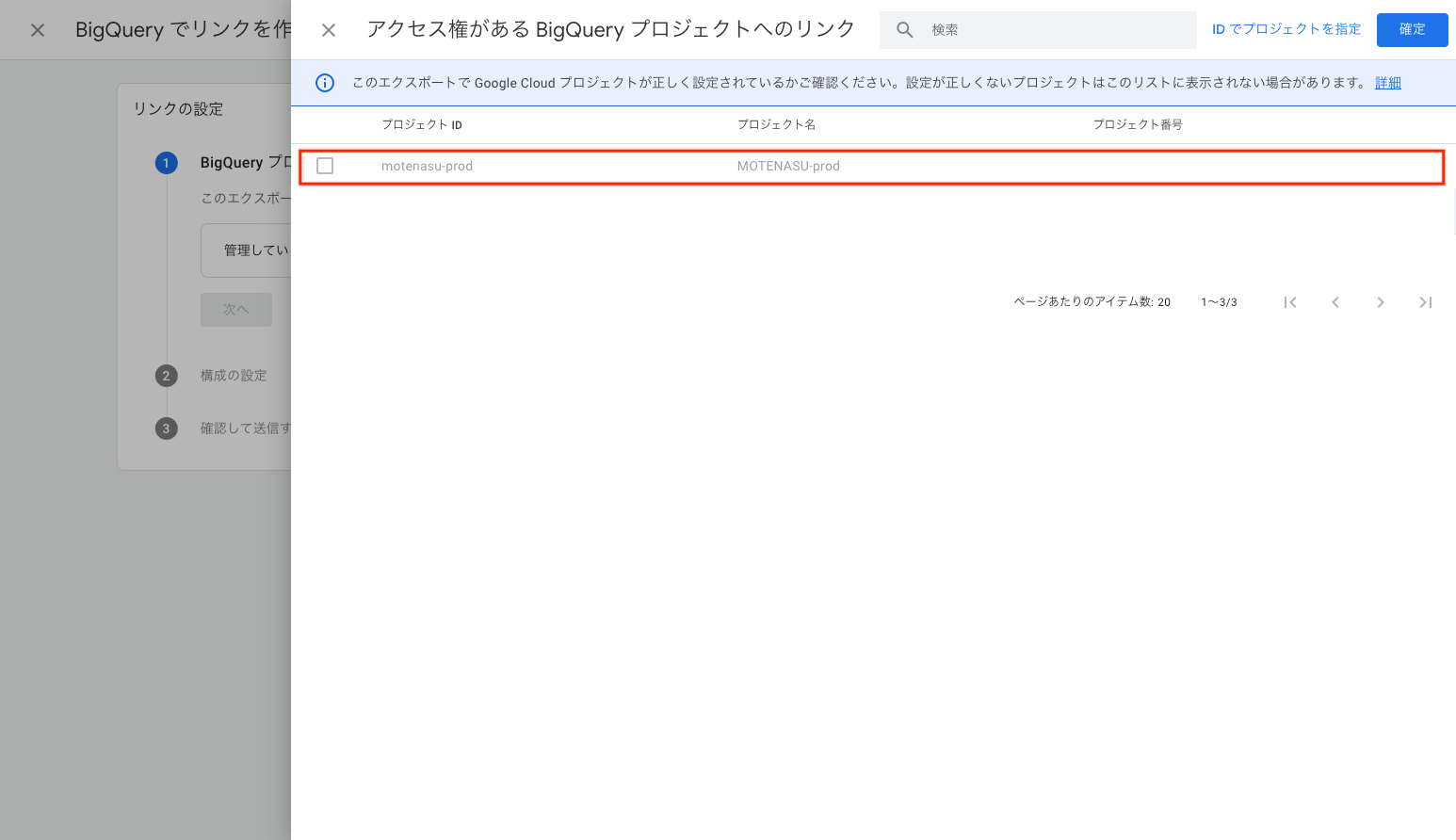Select step 2 構成の設定
The width and height of the screenshot is (1456, 840).
coord(233,376)
